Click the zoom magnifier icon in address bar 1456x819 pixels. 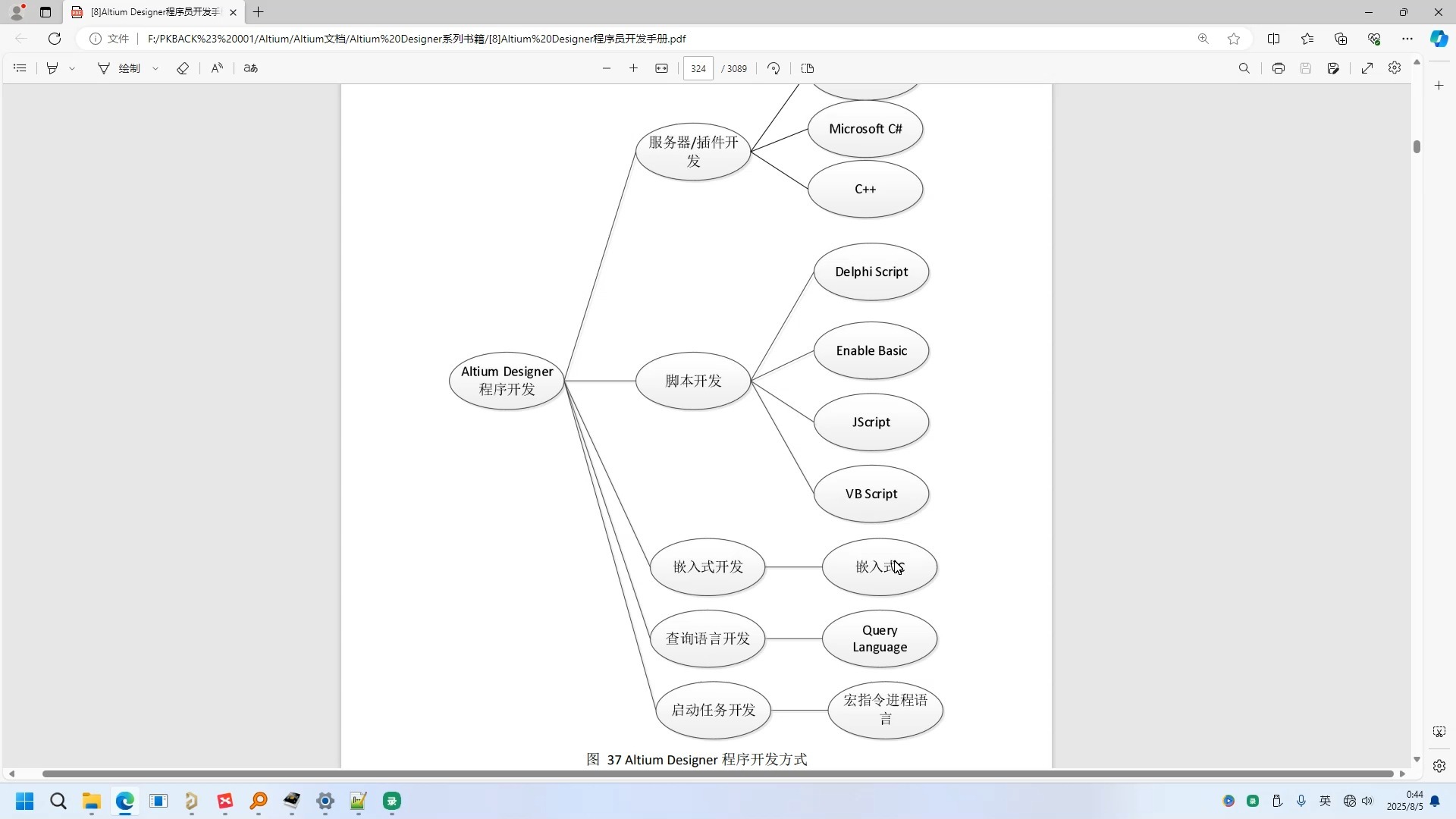tap(1203, 39)
